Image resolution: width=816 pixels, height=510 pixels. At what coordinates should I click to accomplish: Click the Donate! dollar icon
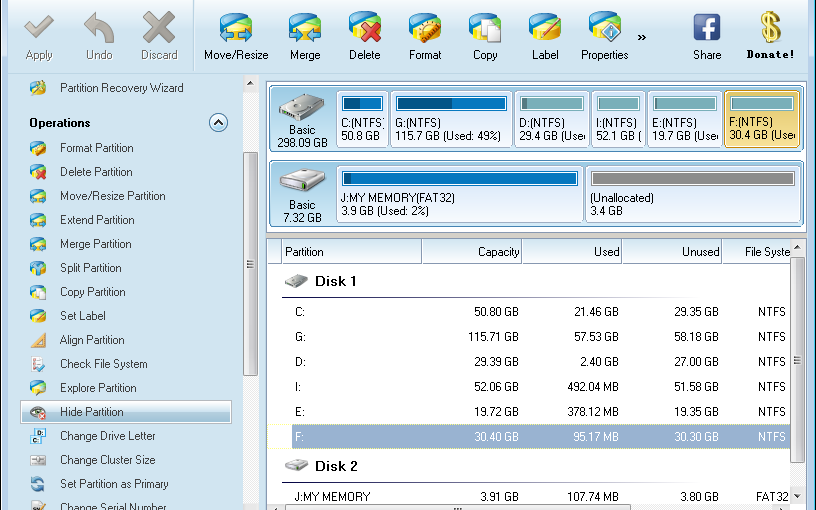tap(770, 37)
